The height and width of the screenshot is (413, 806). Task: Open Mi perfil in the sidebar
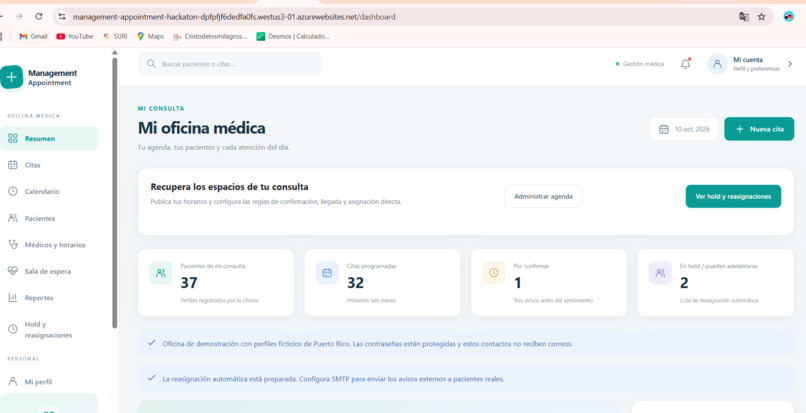[x=48, y=382]
